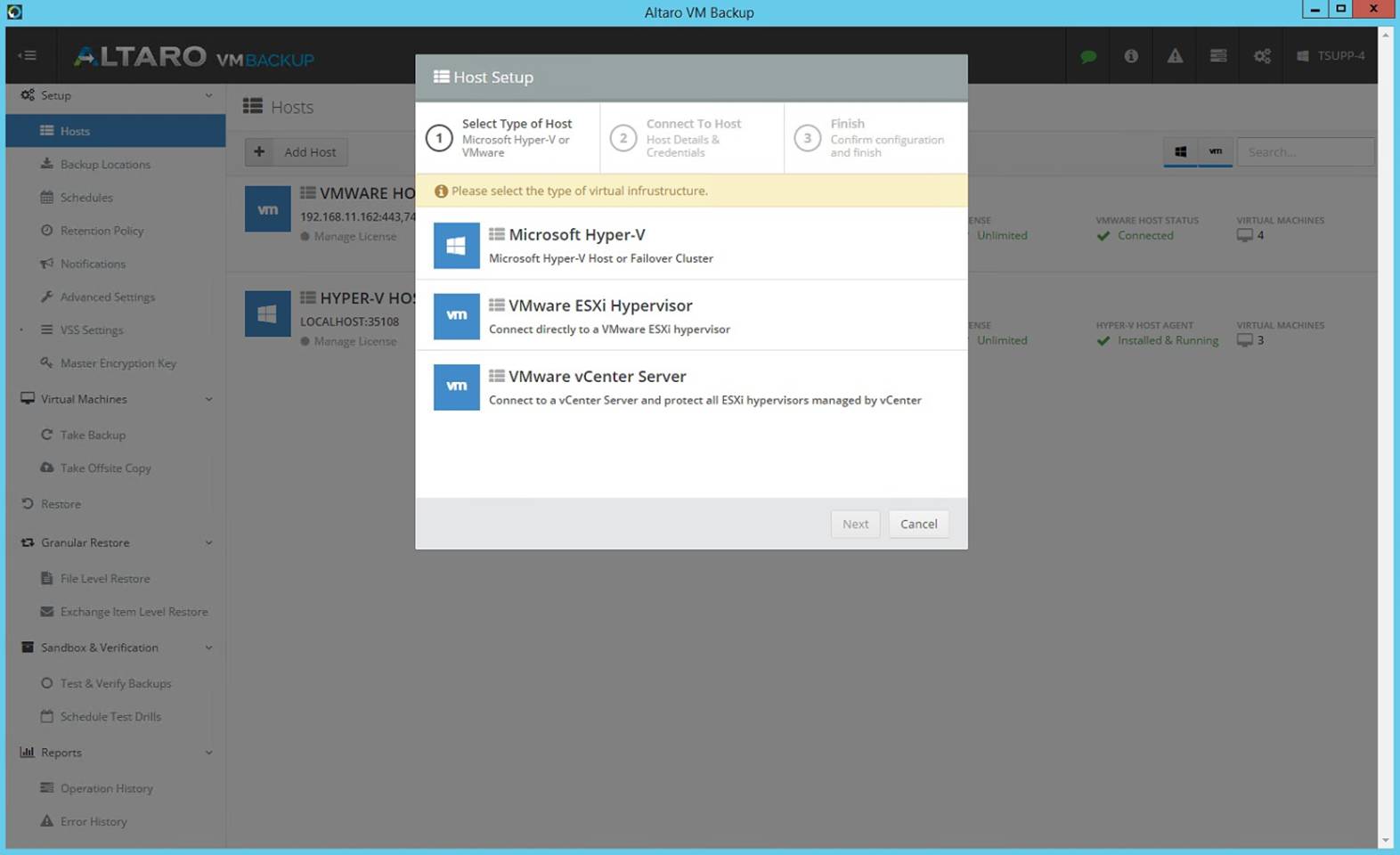This screenshot has height=855, width=1400.
Task: Click the VMware host tile icon
Action: pyautogui.click(x=268, y=209)
